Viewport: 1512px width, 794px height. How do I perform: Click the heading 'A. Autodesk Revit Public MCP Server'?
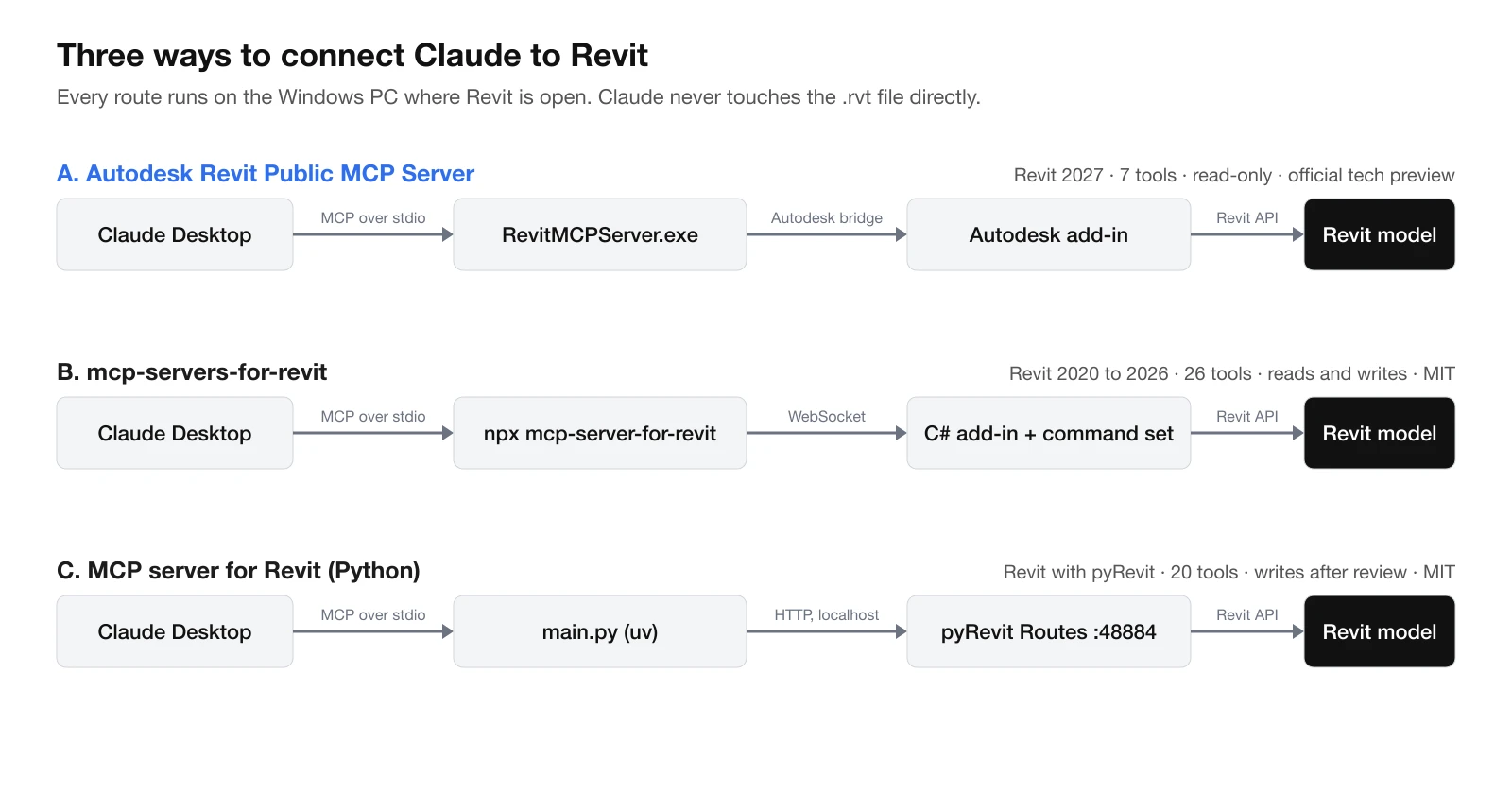266,174
